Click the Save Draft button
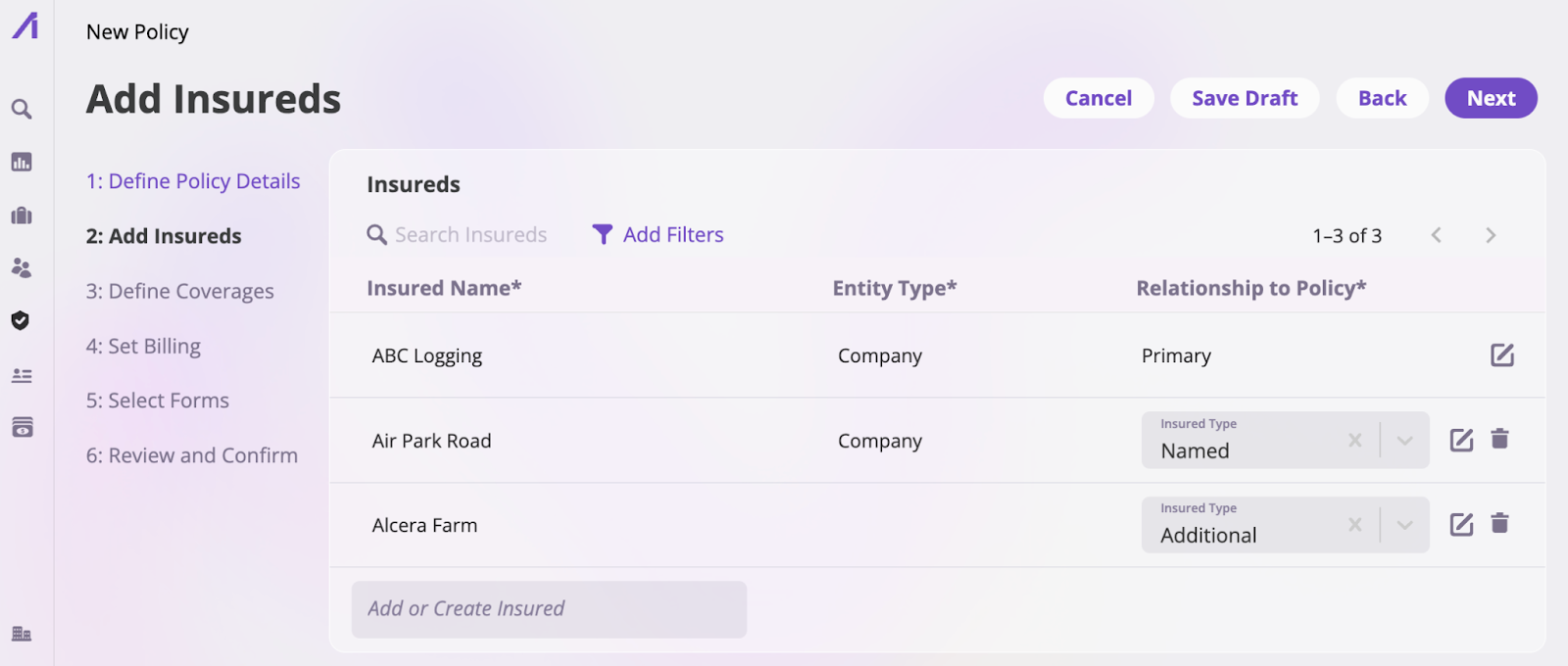This screenshot has width=1568, height=666. (x=1245, y=98)
